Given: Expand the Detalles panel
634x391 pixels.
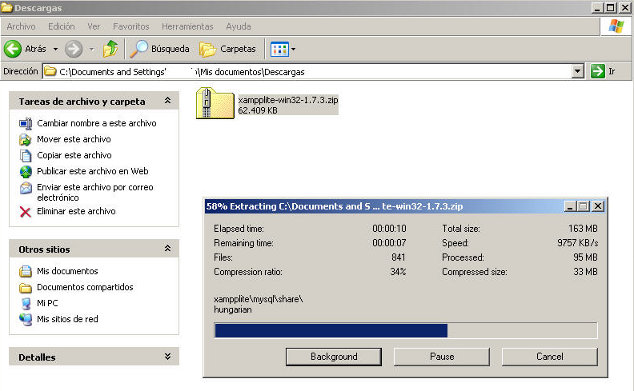Looking at the screenshot, I should 167,356.
